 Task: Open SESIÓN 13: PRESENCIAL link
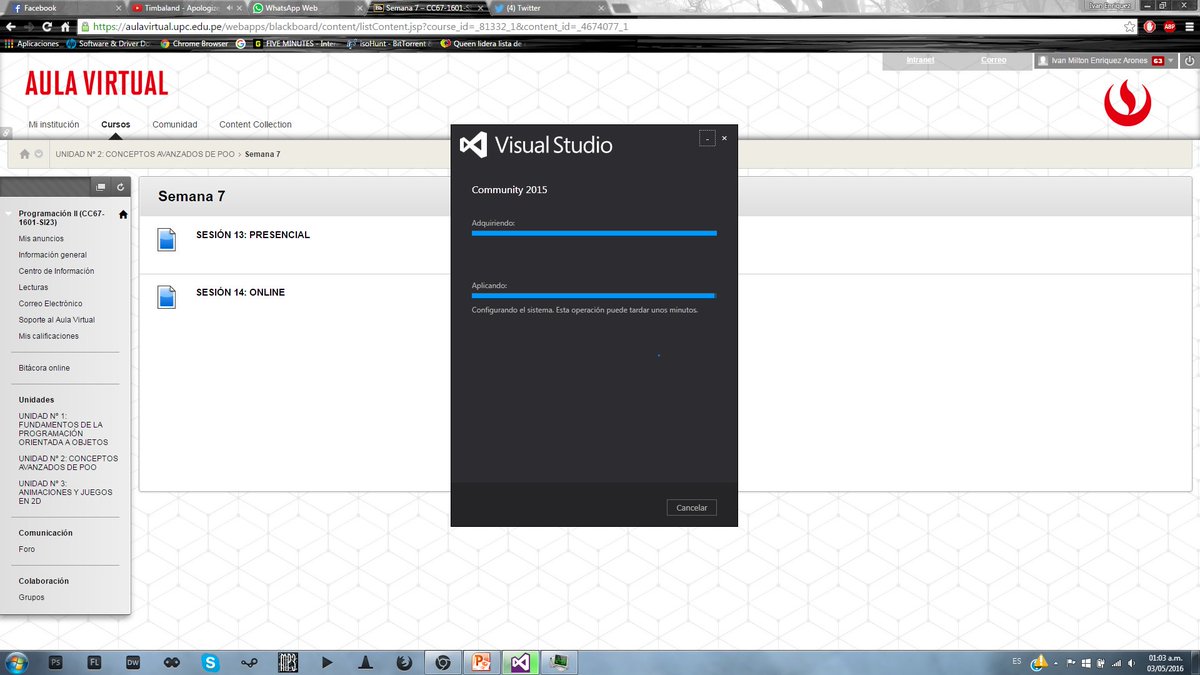pos(253,235)
